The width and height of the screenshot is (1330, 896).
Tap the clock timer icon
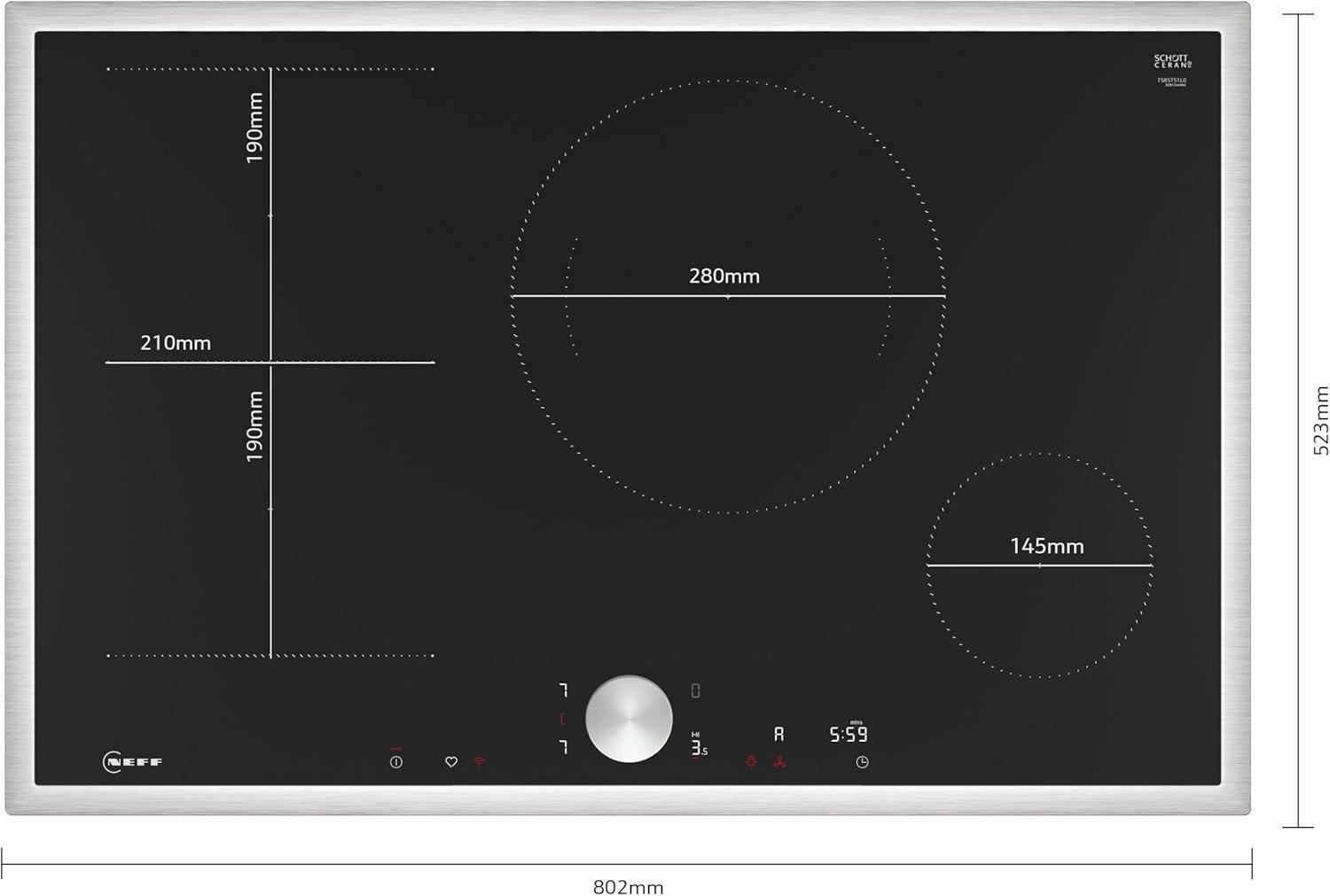click(862, 762)
